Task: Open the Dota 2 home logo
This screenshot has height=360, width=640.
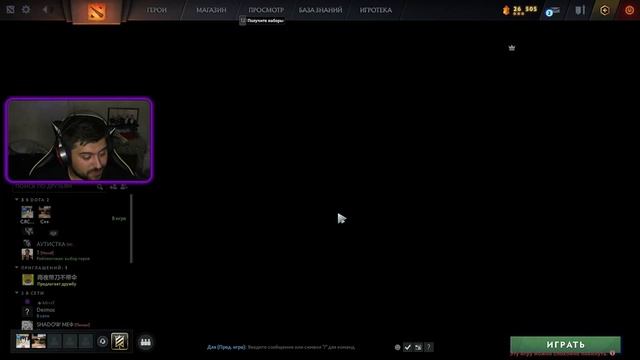Action: (96, 11)
